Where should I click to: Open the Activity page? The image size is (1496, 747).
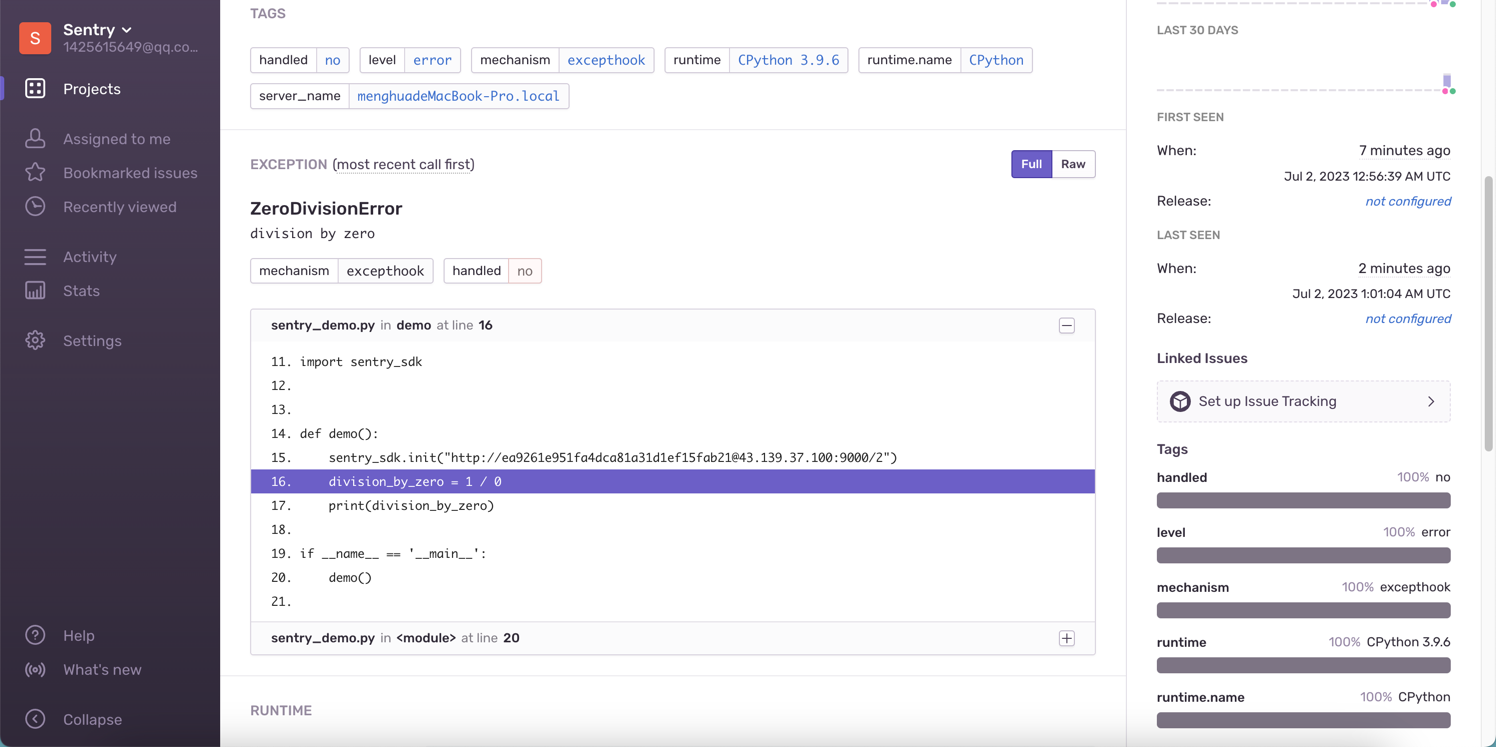click(89, 257)
